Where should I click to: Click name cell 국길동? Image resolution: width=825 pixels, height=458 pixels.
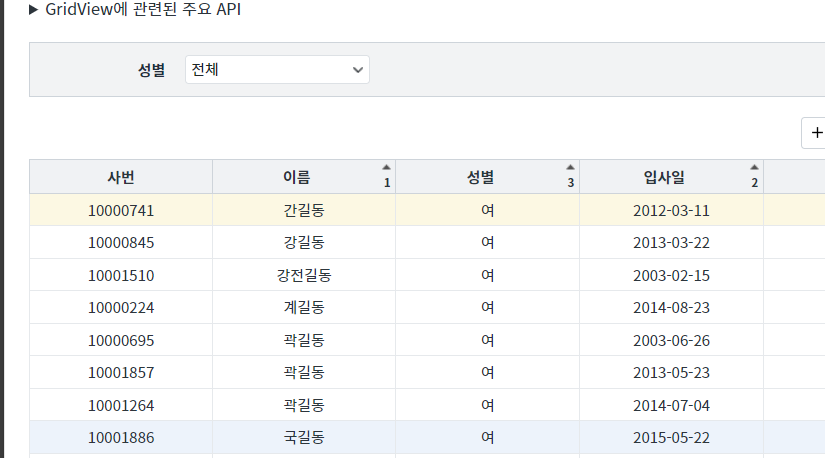(304, 437)
